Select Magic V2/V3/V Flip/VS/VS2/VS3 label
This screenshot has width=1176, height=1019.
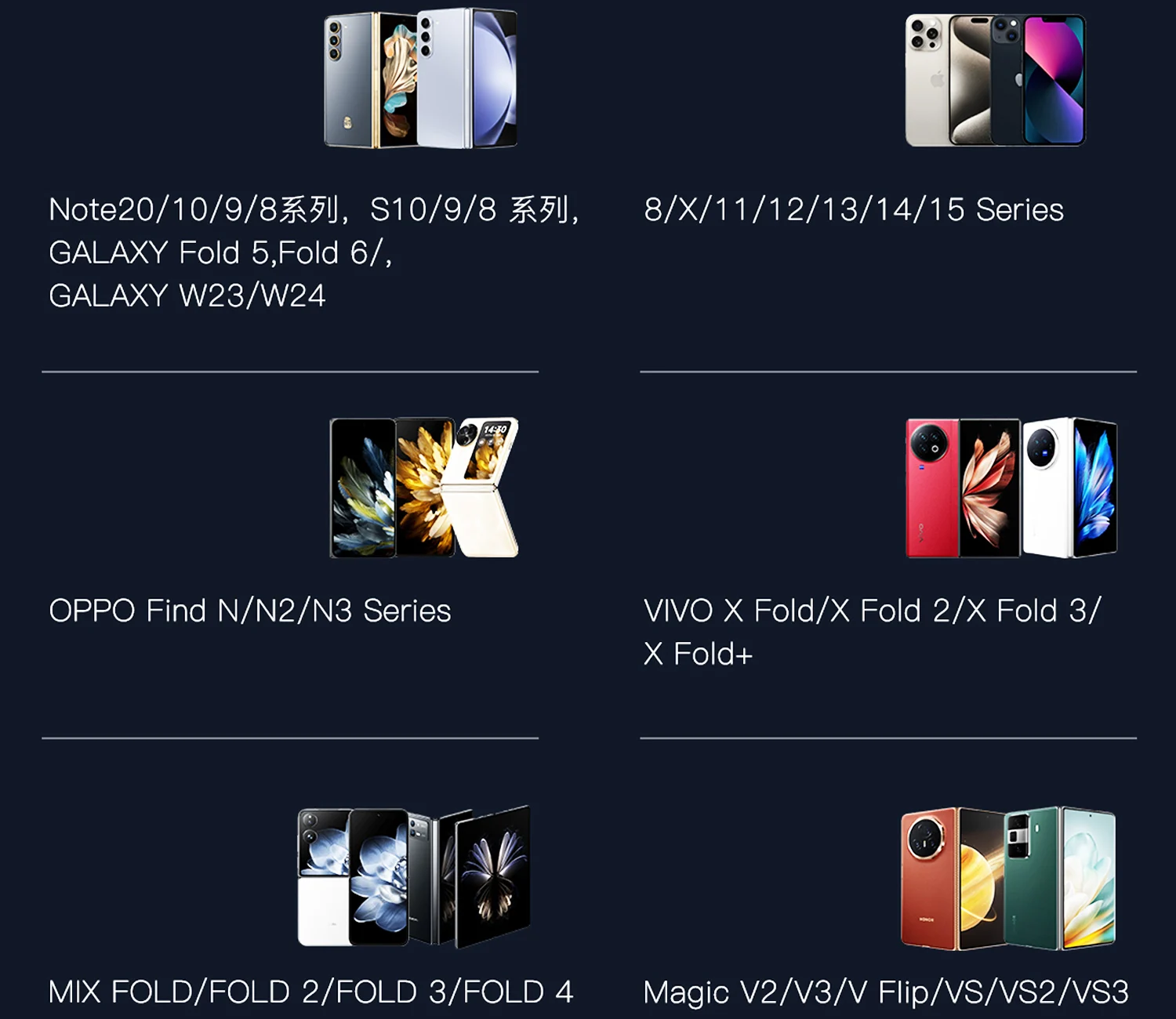click(x=886, y=992)
